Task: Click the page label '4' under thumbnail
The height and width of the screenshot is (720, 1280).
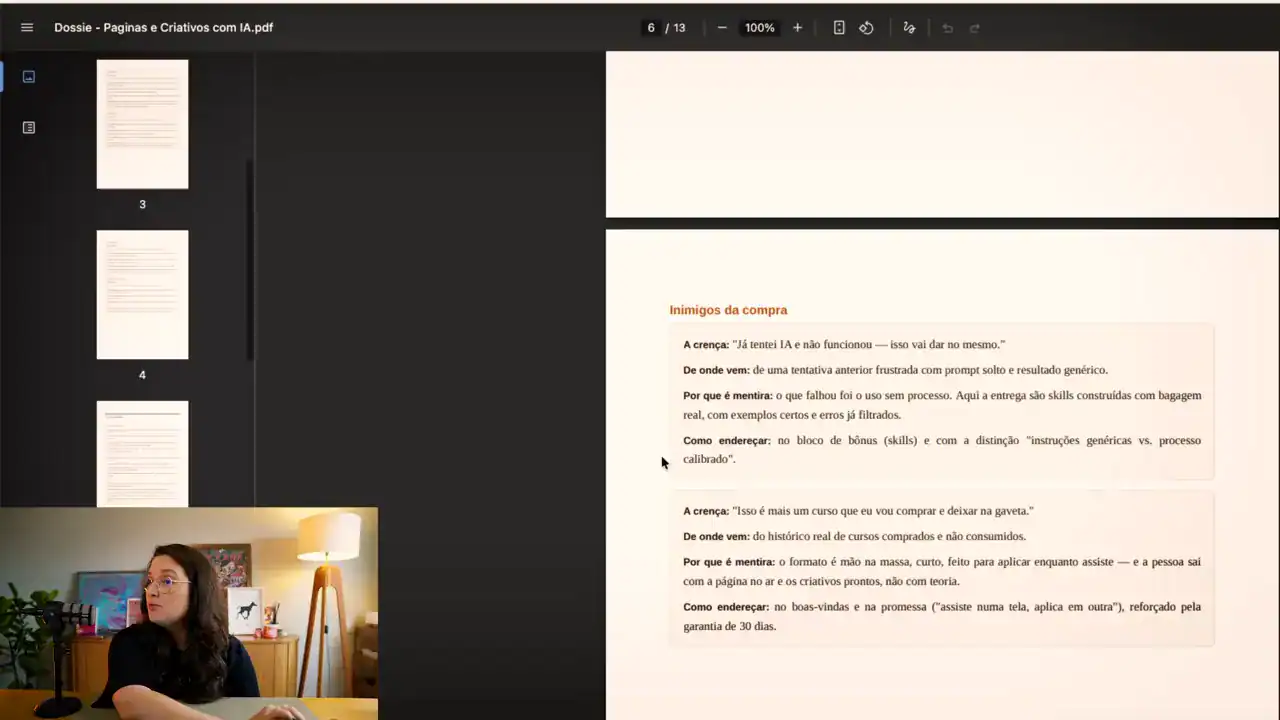Action: [142, 375]
